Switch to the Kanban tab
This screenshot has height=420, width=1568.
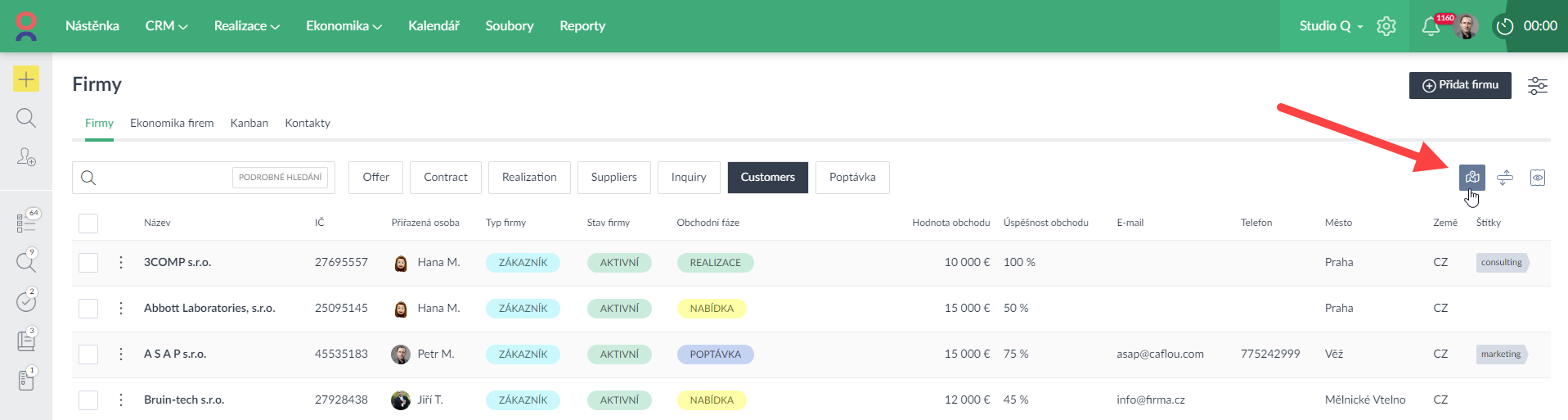[x=249, y=123]
